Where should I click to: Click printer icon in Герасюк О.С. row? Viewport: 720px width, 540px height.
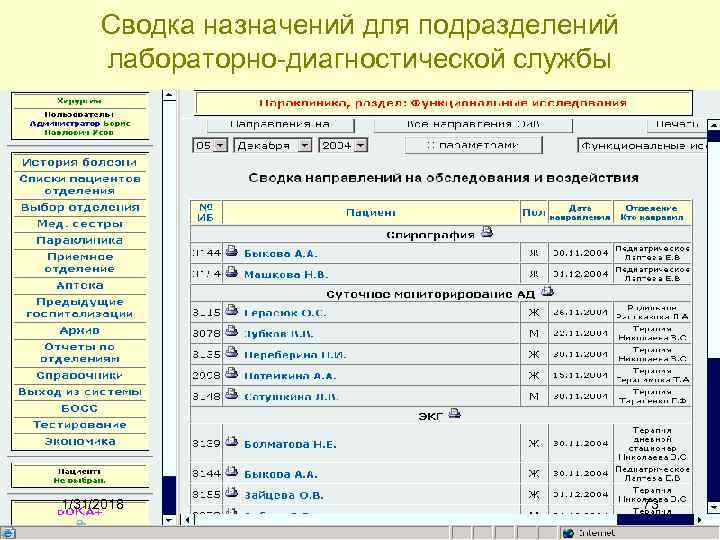pos(232,311)
